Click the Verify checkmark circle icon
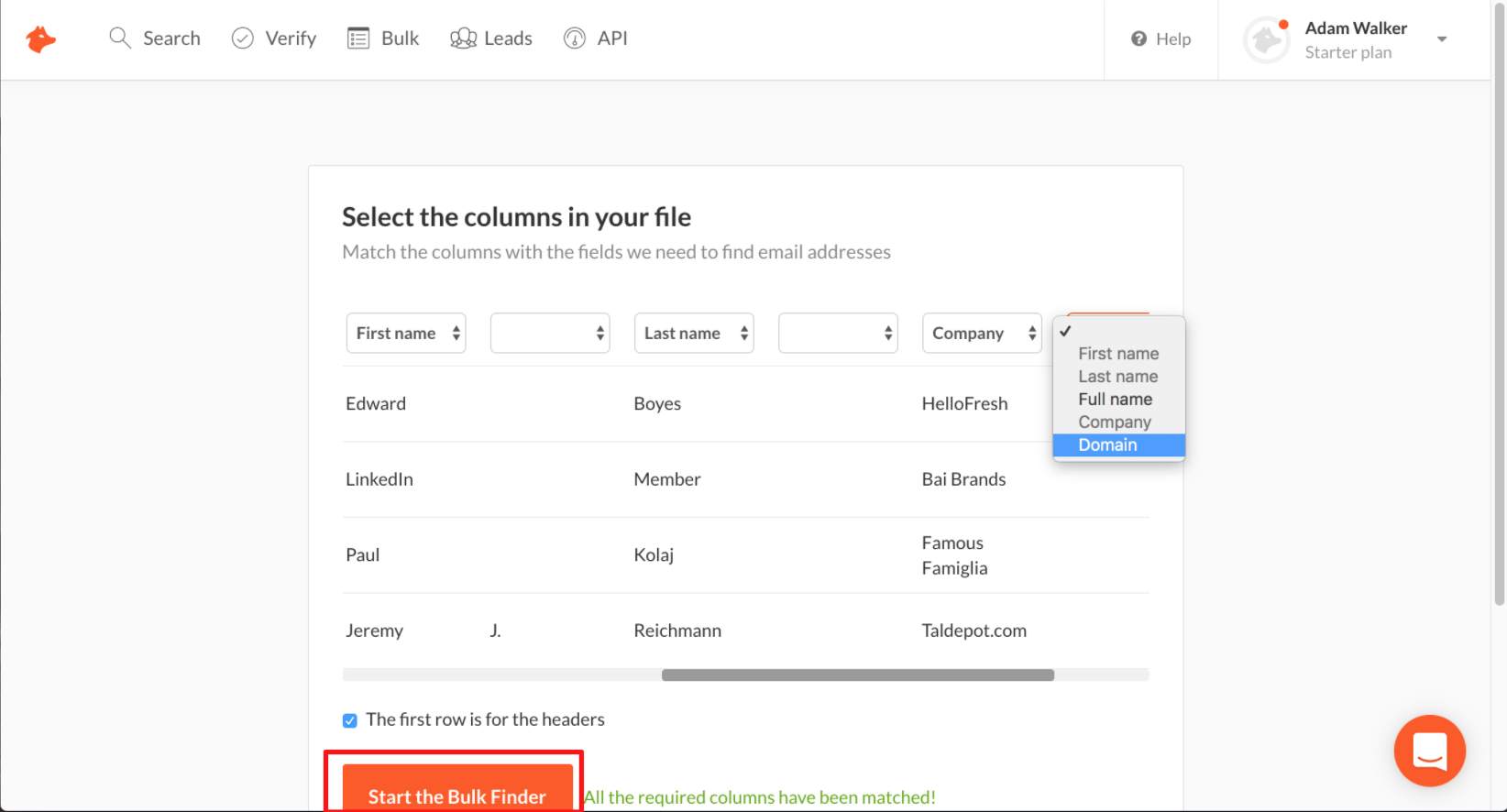The image size is (1507, 812). [242, 38]
